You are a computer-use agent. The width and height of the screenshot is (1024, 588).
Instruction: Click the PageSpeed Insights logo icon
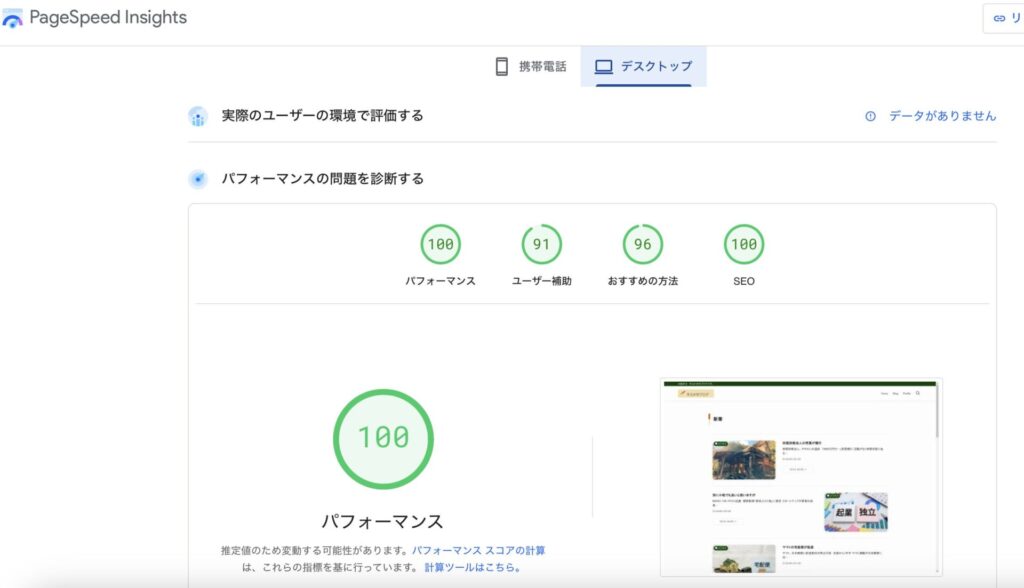click(13, 19)
